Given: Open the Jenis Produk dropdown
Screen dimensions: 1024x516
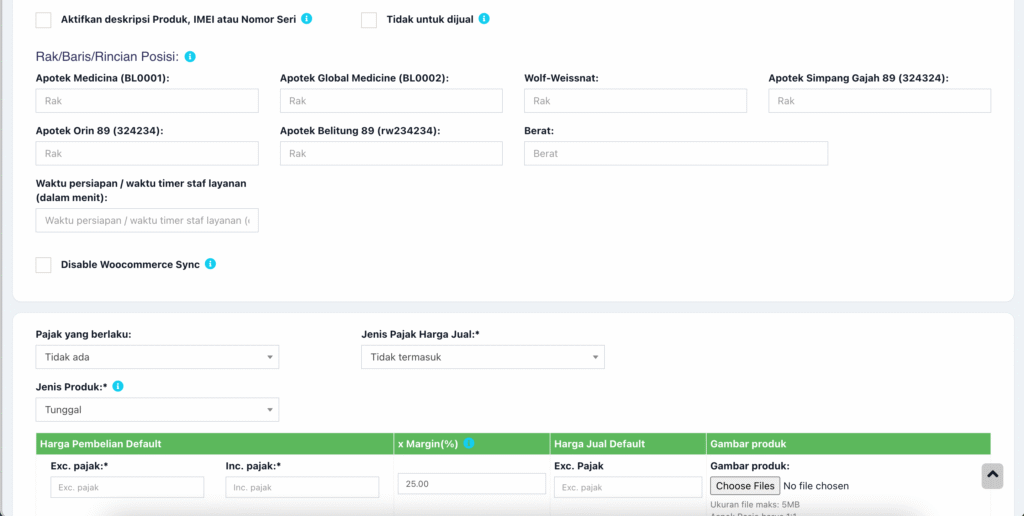Looking at the screenshot, I should coord(157,410).
